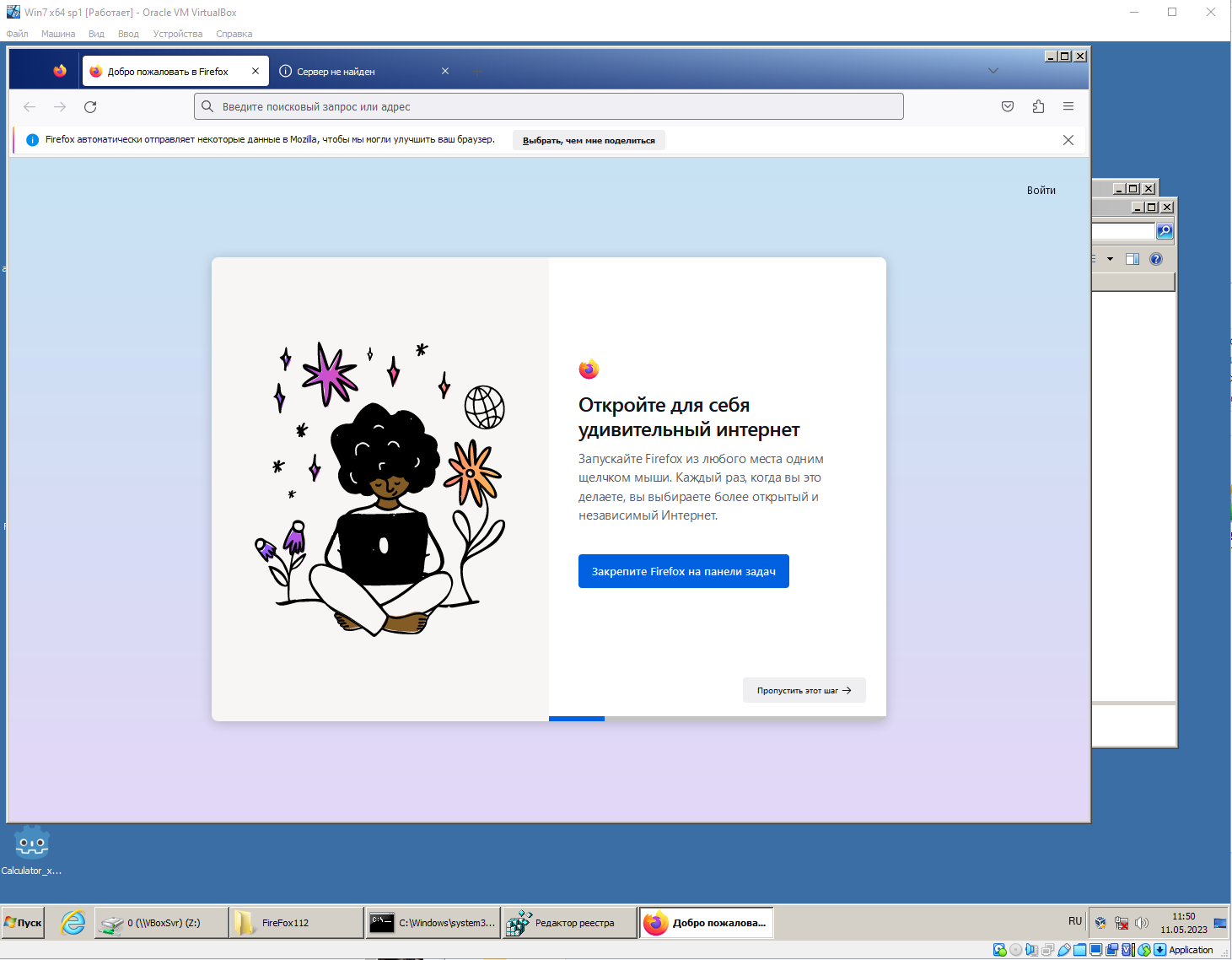1232x960 pixels.
Task: Click the VirtualBox network adapters status icon
Action: click(1048, 950)
